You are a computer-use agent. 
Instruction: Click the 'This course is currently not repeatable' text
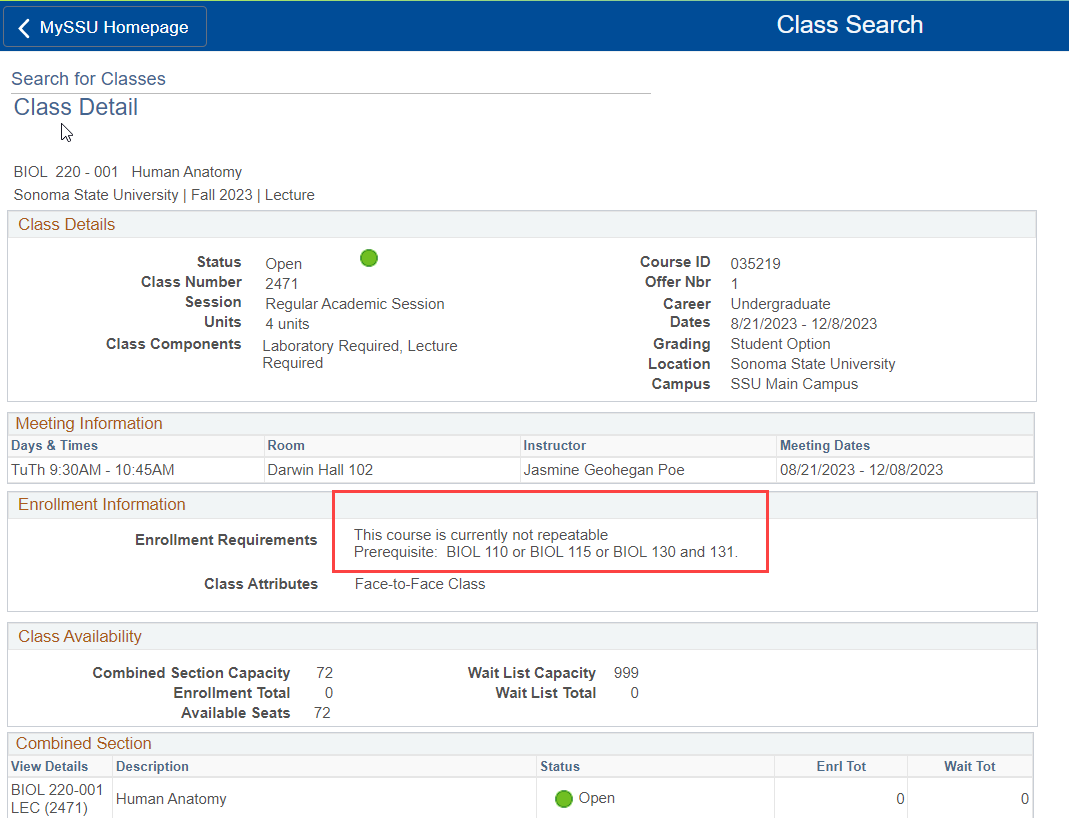pos(481,535)
